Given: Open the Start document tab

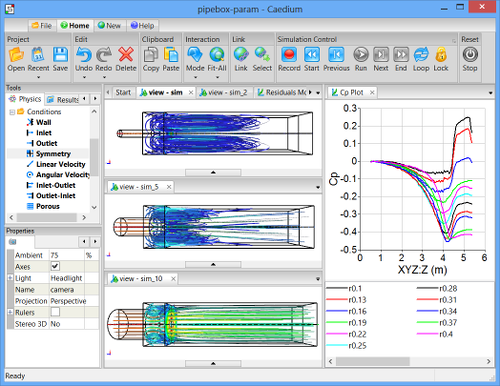Looking at the screenshot, I should (x=123, y=92).
